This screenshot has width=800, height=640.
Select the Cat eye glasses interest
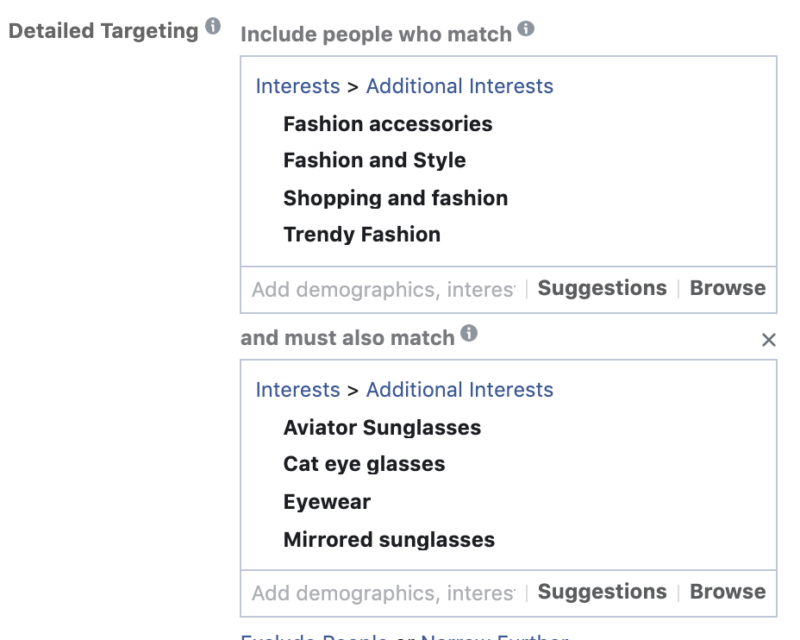tap(360, 463)
